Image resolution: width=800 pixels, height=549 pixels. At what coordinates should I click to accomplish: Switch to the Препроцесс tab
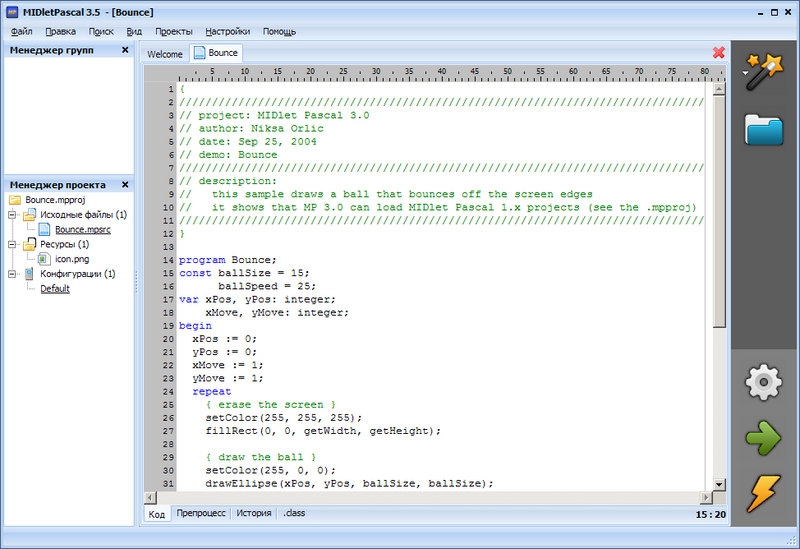(x=201, y=513)
